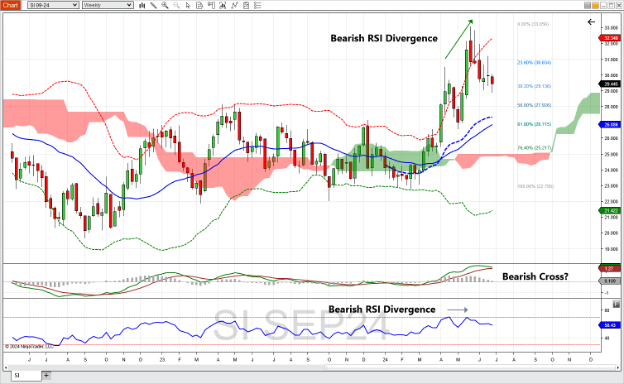
Task: Click the zoom out magnifier icon
Action: [x=176, y=5]
